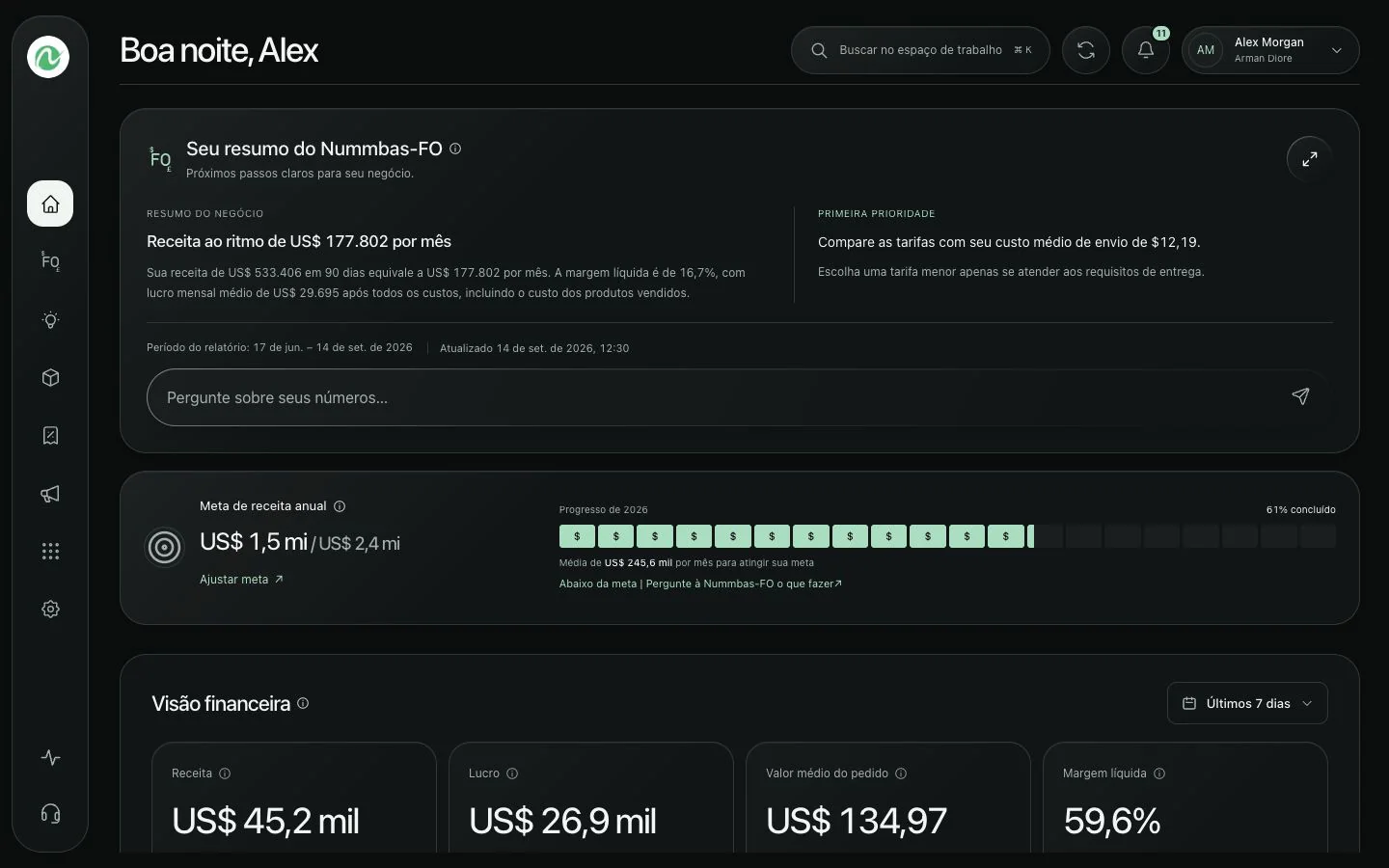Click the AM avatar circle

coord(1206,50)
